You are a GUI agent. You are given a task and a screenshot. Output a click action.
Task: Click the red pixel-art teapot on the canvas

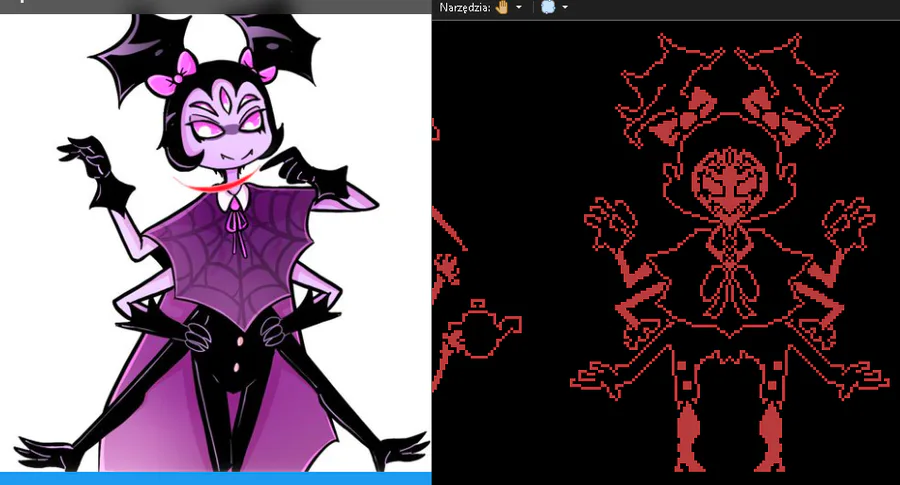click(x=483, y=328)
